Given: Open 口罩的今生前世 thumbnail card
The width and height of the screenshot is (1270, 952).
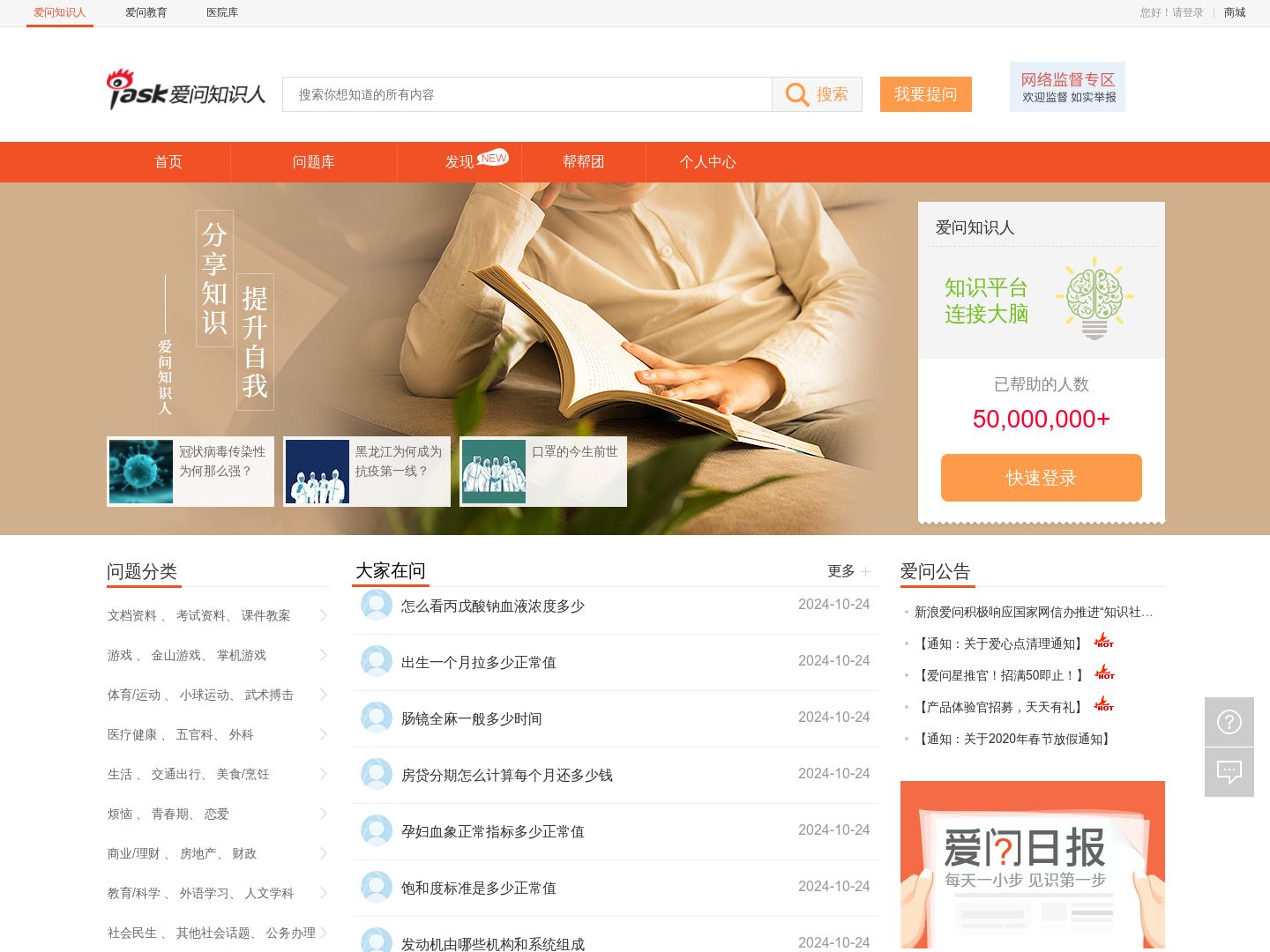Looking at the screenshot, I should [x=543, y=472].
